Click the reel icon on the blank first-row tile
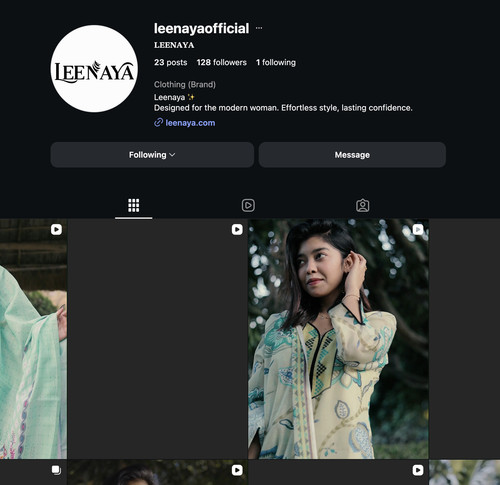 click(237, 229)
